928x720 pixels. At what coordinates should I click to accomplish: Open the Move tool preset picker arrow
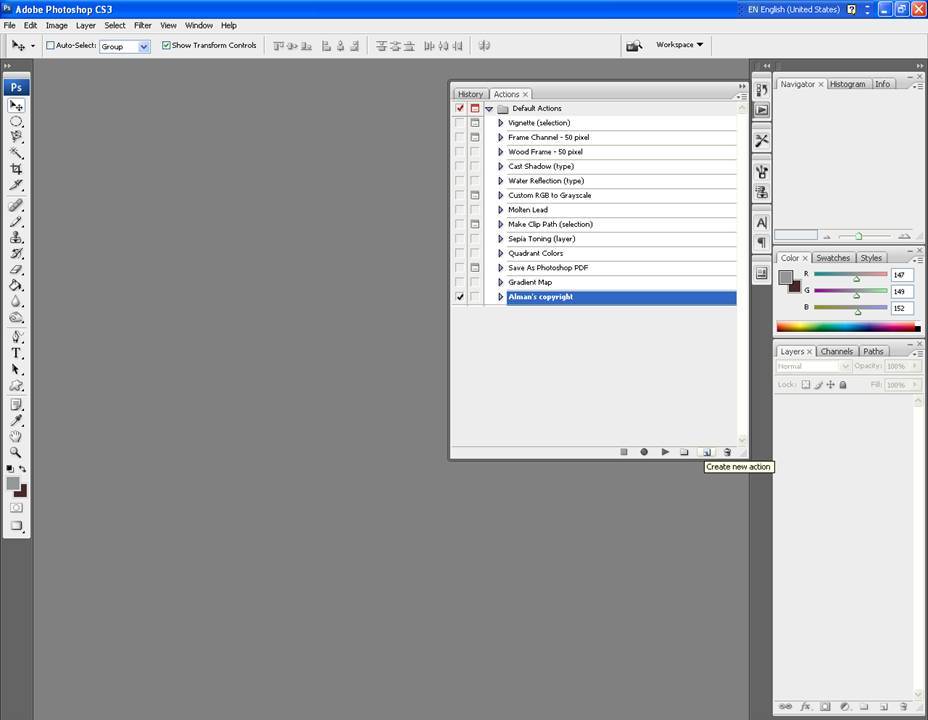[33, 46]
